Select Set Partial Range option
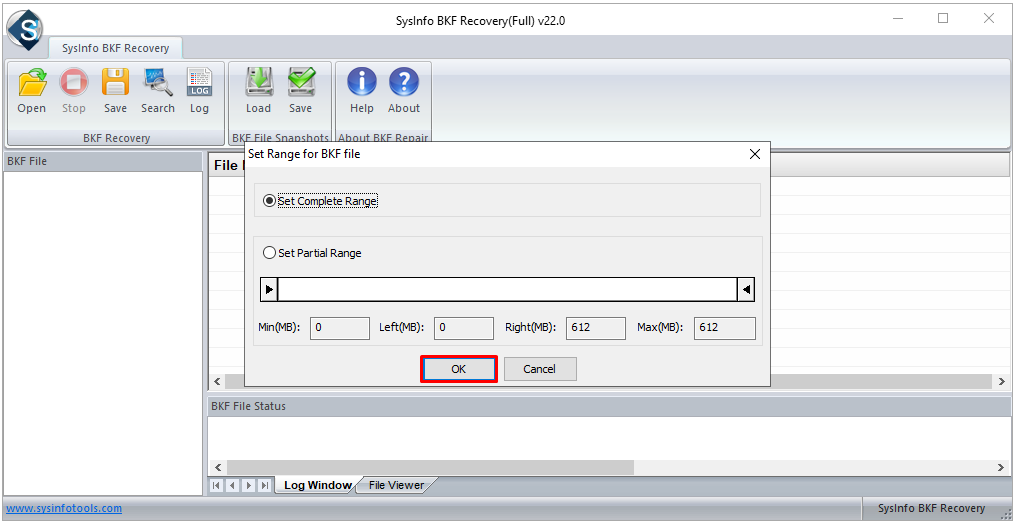Screen dimensions: 1015x524 coord(313,253)
